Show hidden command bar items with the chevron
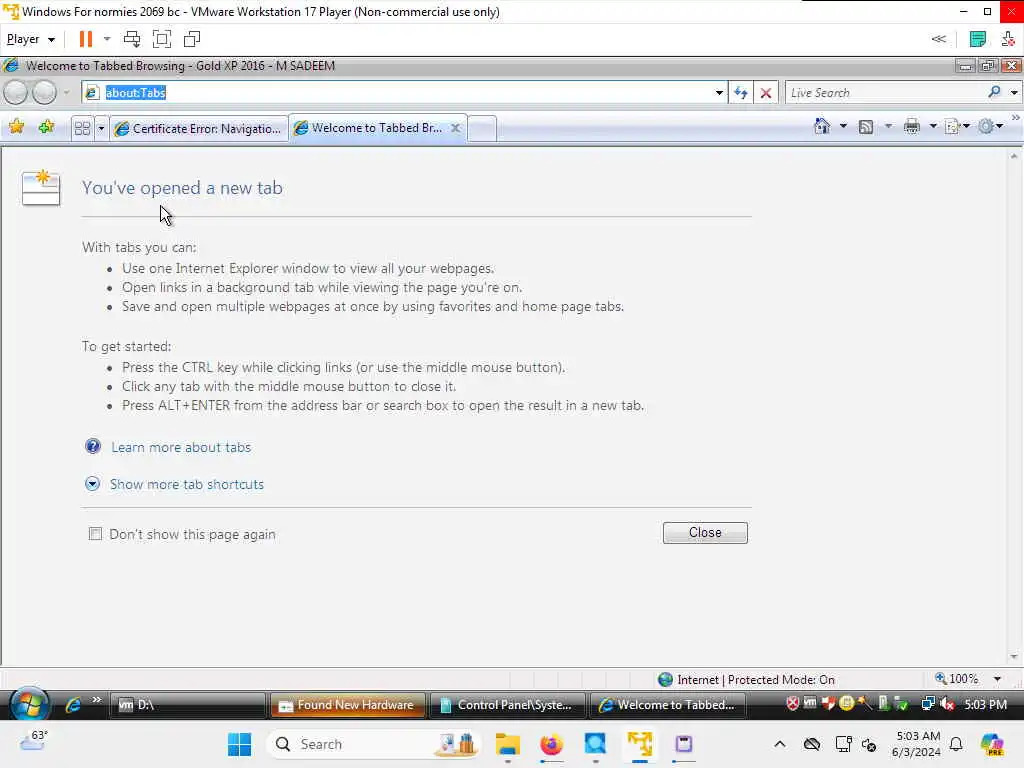This screenshot has width=1024, height=768. pos(1016,118)
